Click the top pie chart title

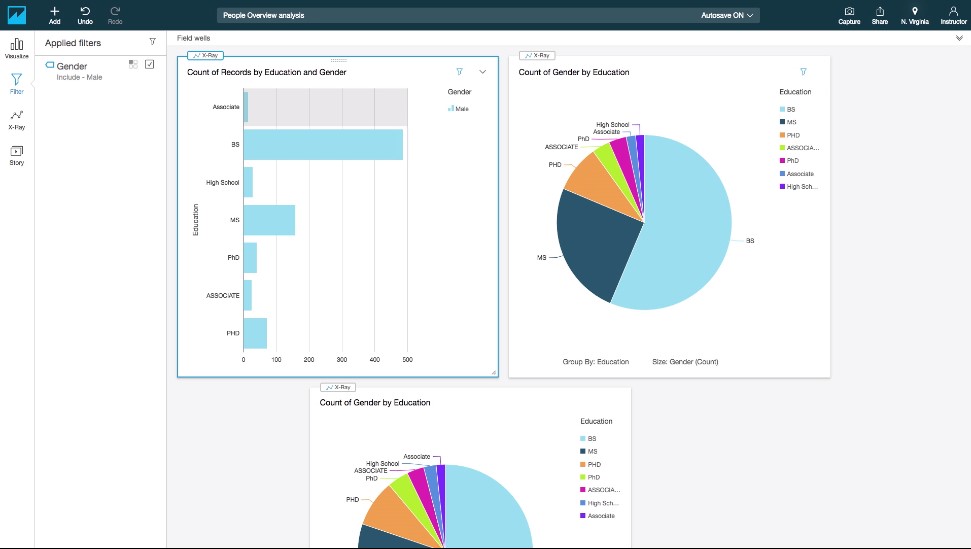pos(573,72)
